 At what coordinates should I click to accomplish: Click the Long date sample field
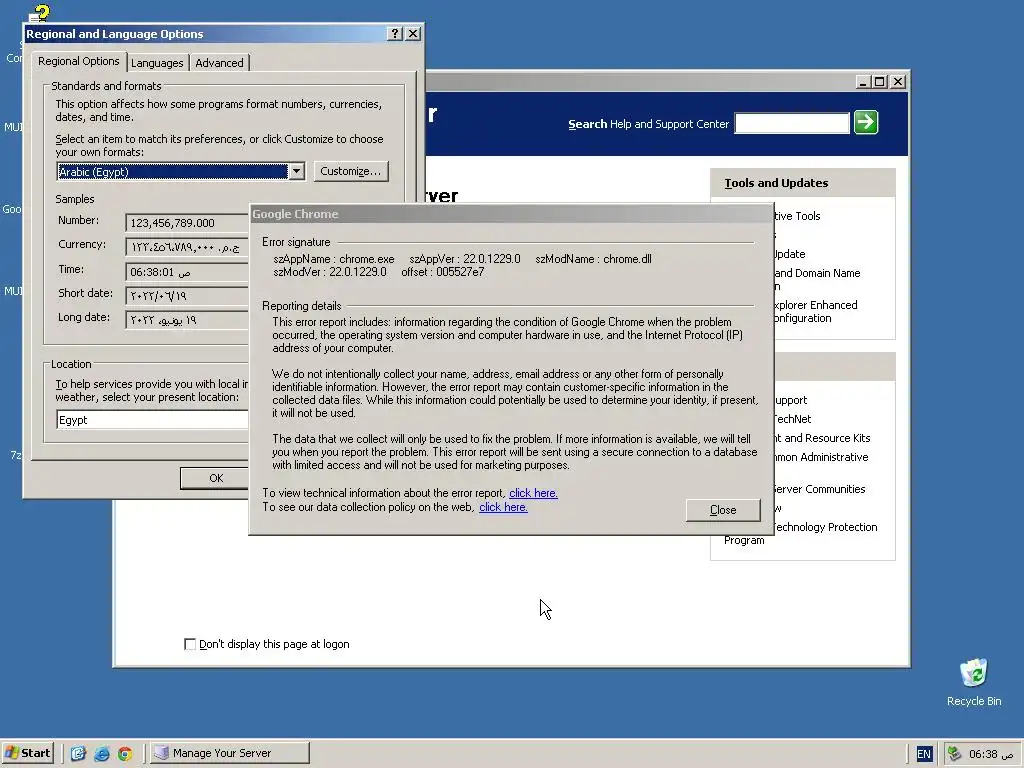tap(187, 320)
